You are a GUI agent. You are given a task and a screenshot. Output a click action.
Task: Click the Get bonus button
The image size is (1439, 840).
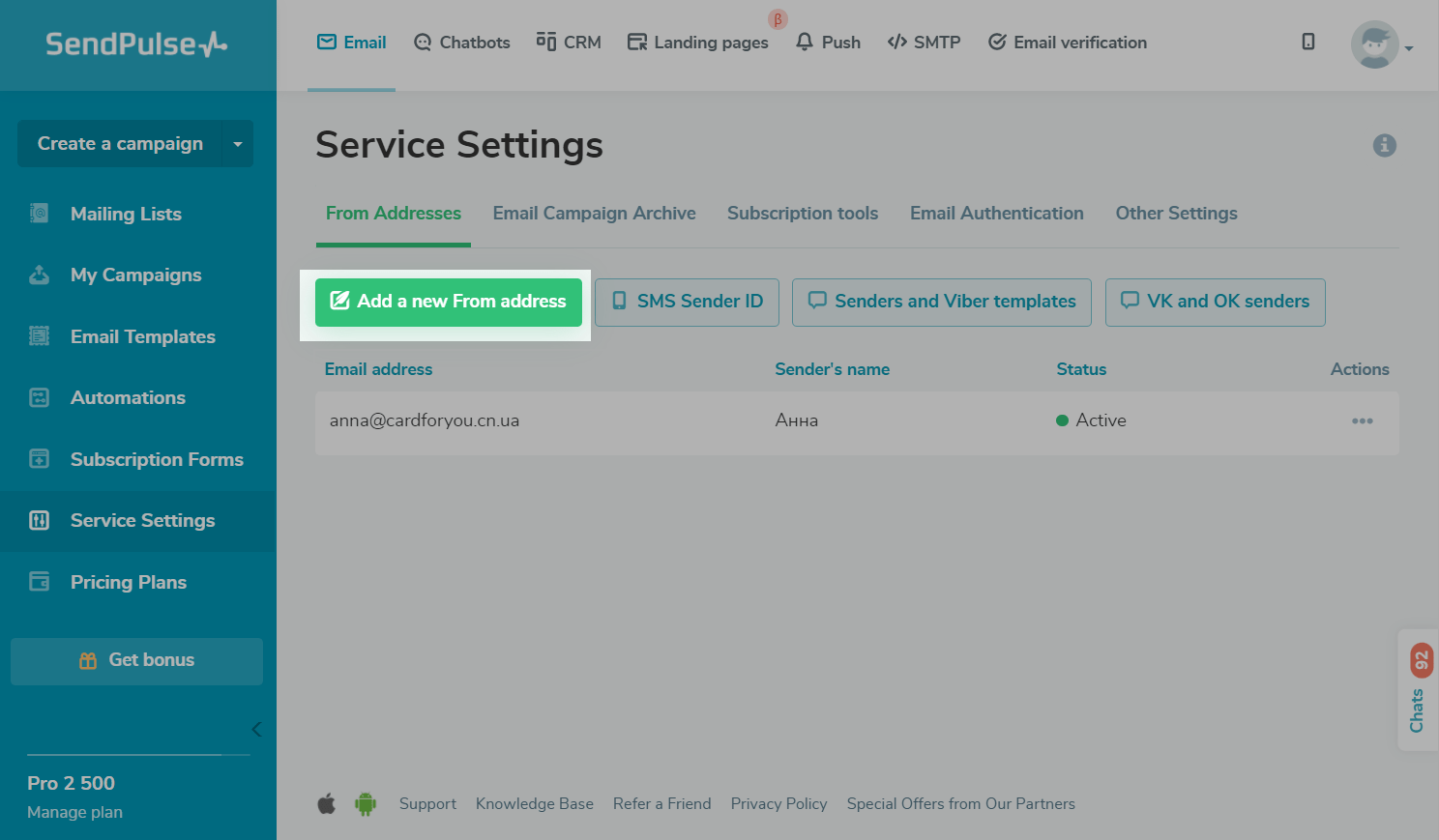[136, 660]
